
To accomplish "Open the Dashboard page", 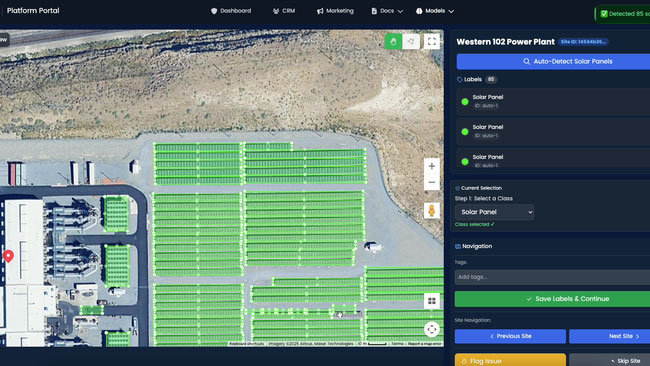I will click(231, 11).
